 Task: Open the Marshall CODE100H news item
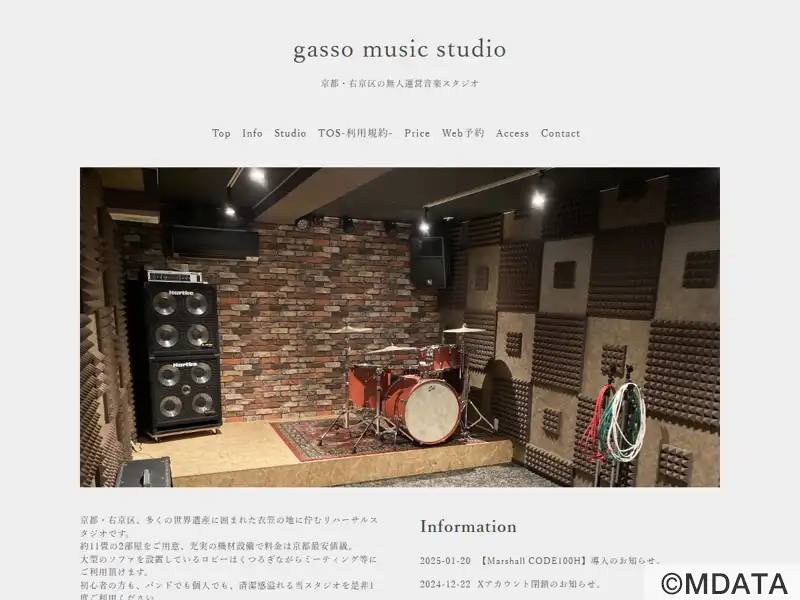click(x=570, y=561)
